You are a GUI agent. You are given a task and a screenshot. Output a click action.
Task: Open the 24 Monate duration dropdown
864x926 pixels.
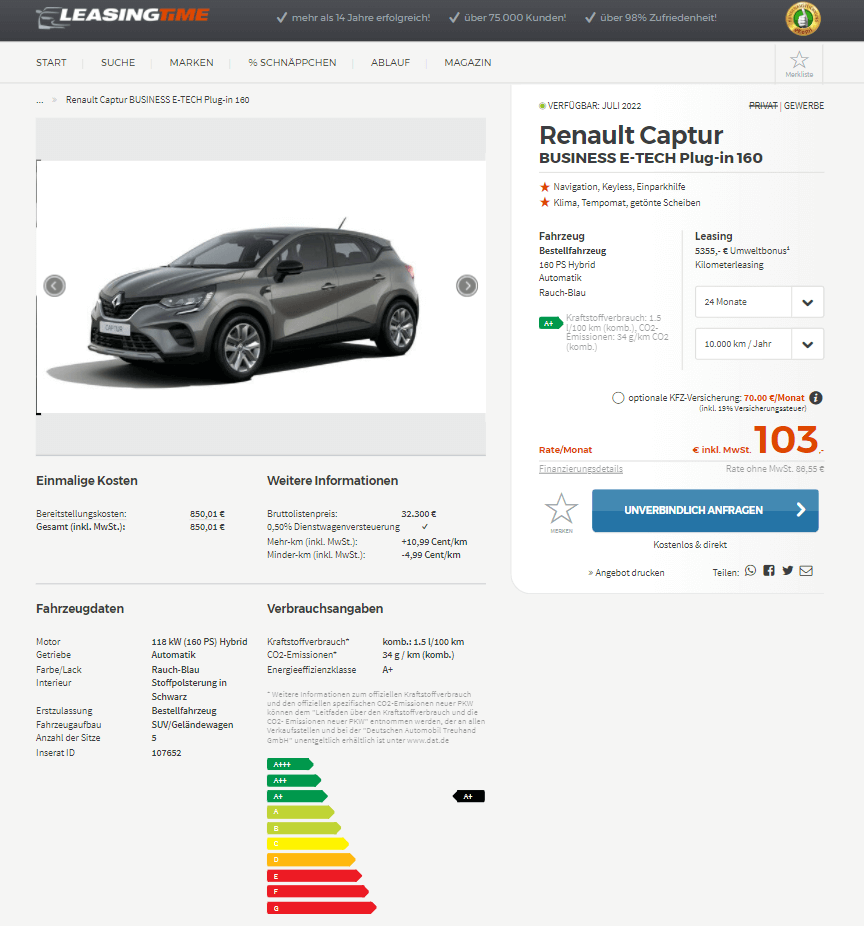click(x=759, y=302)
